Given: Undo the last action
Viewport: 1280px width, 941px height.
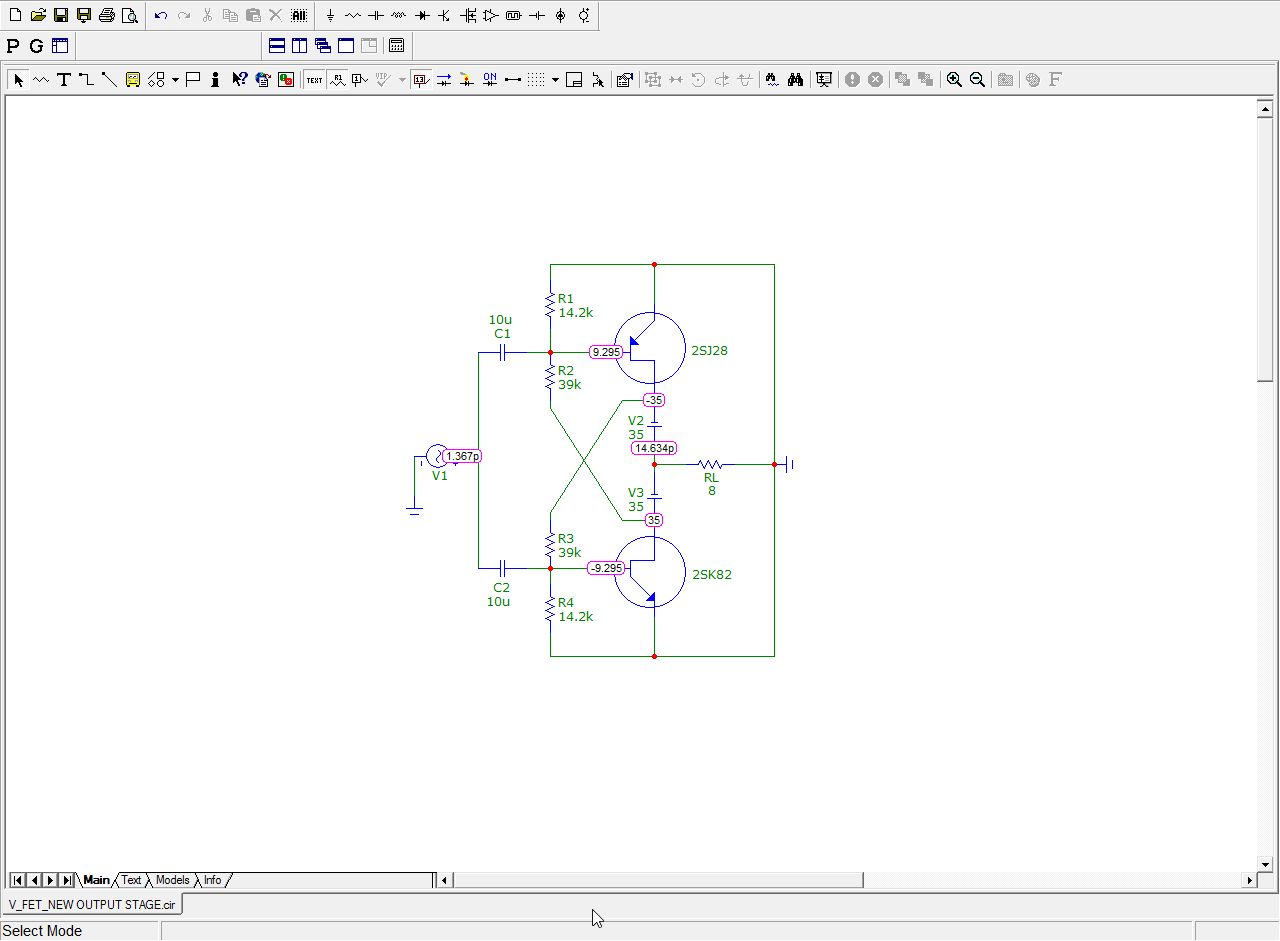Looking at the screenshot, I should tap(161, 15).
